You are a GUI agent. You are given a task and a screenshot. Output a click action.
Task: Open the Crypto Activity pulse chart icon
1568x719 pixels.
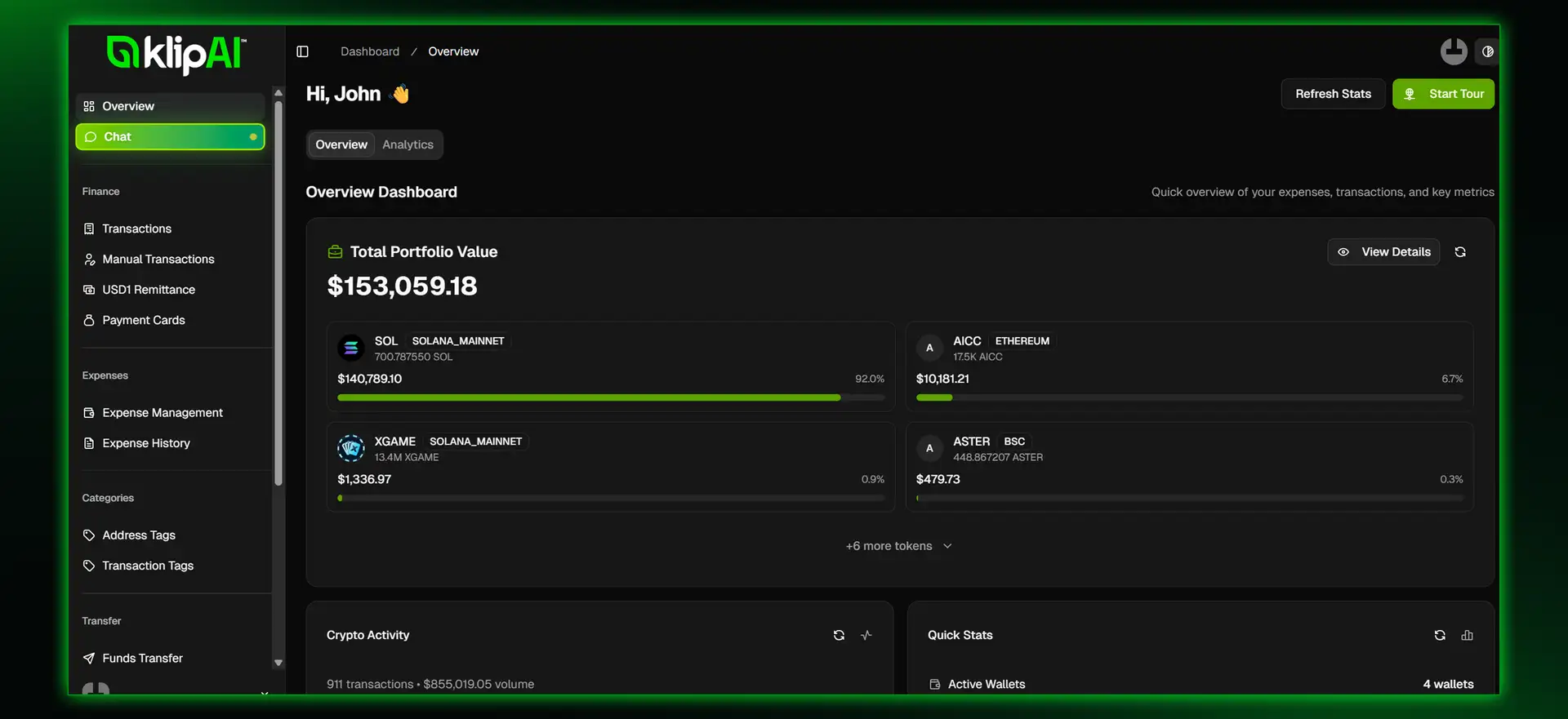click(866, 635)
